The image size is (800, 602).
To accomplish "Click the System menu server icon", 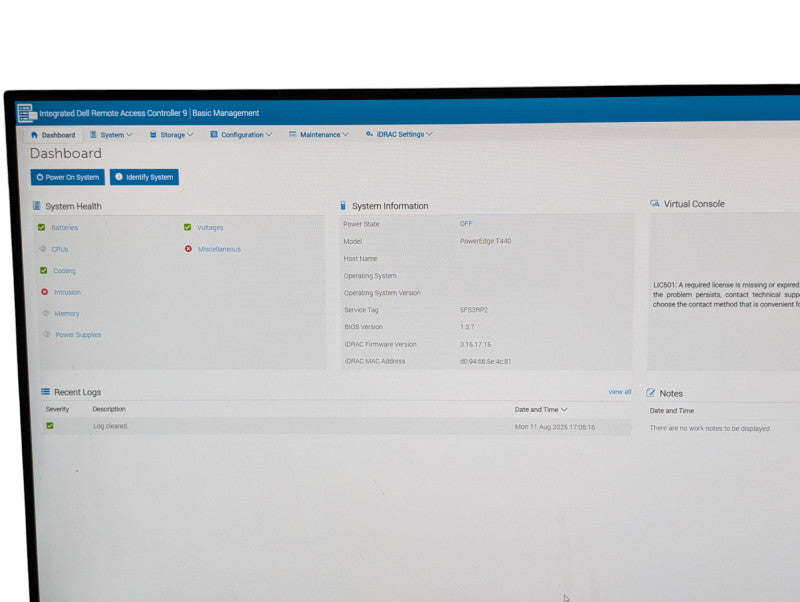I will (x=93, y=135).
